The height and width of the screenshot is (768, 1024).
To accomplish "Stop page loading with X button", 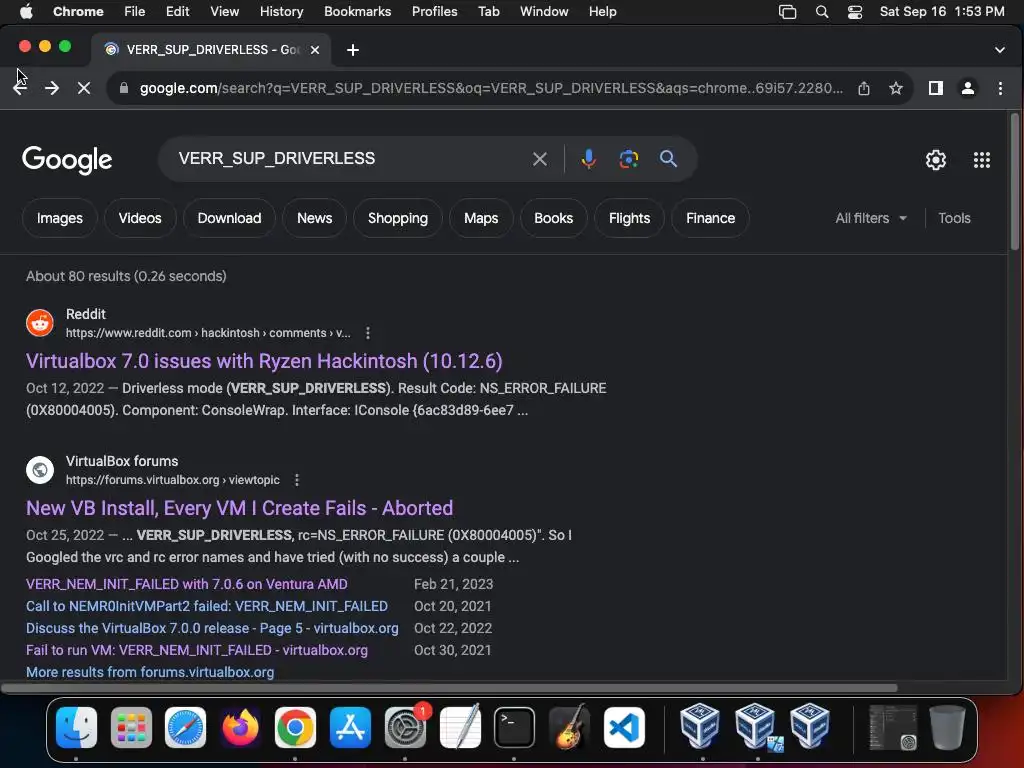I will click(x=84, y=88).
